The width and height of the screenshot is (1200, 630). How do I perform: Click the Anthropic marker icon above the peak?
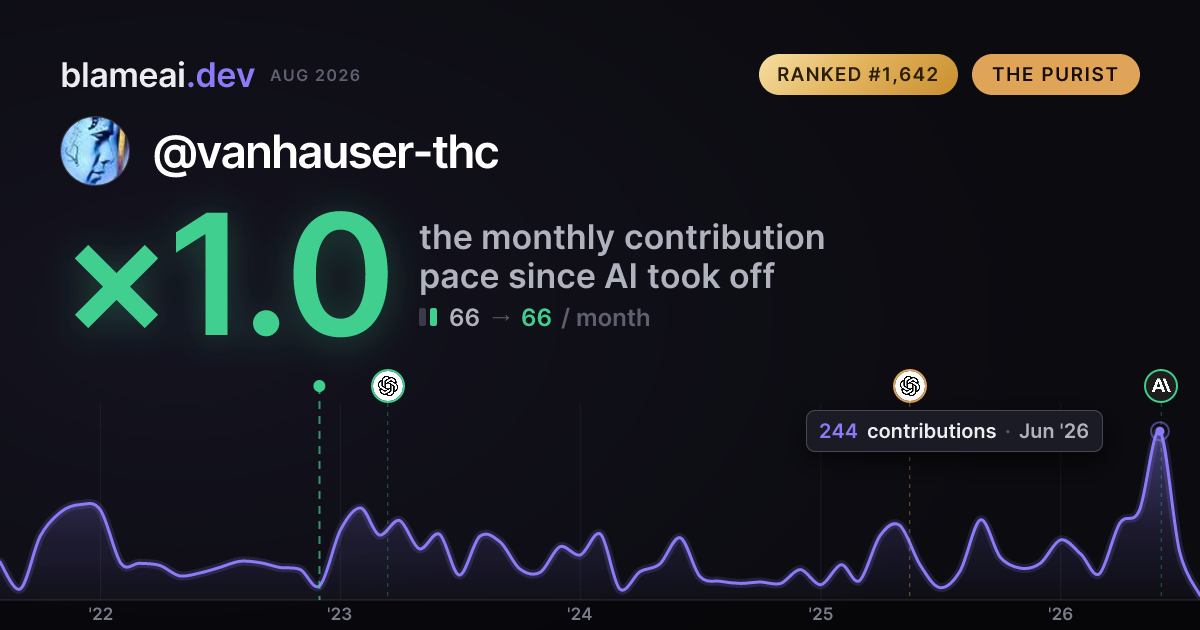pos(1160,385)
